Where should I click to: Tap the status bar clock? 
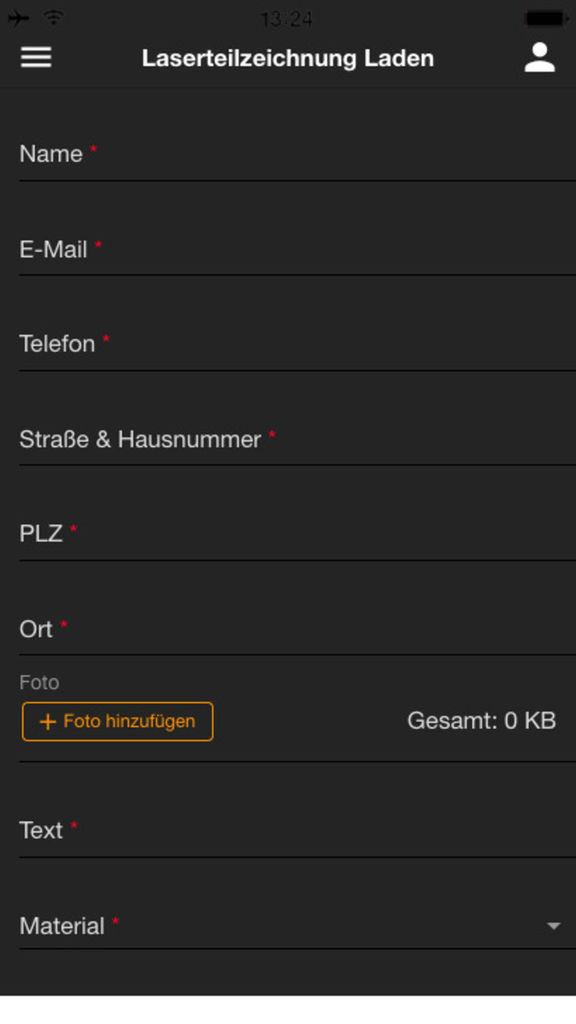point(287,20)
